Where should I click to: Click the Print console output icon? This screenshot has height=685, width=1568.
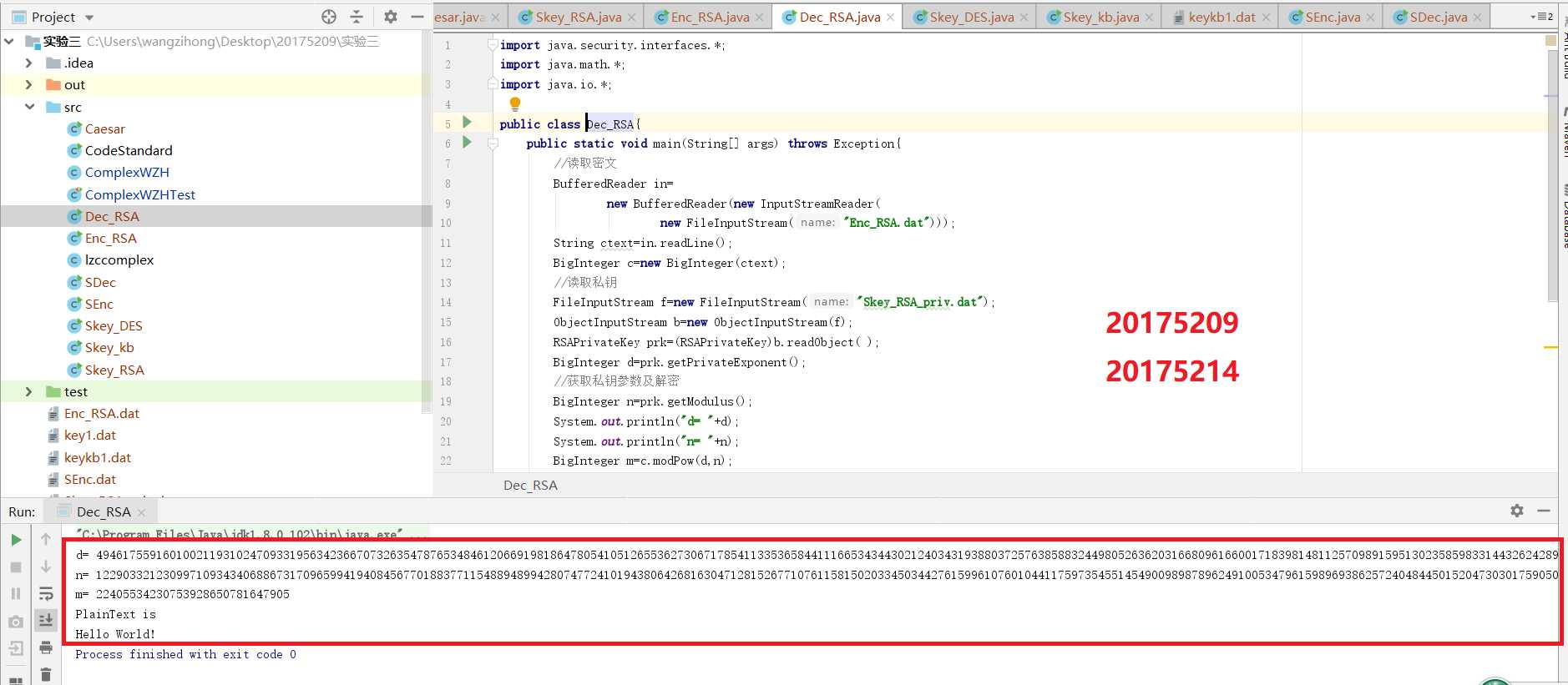click(x=46, y=647)
